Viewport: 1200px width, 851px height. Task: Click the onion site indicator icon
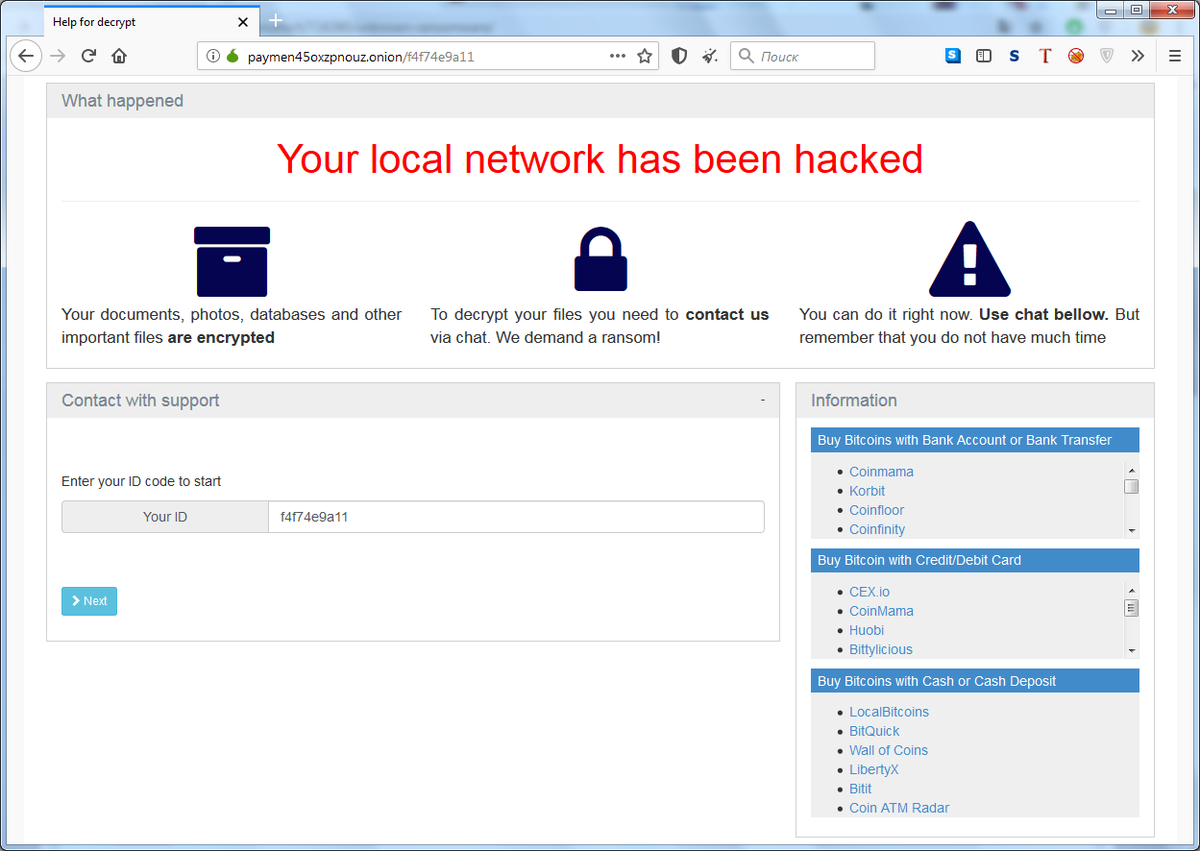click(x=232, y=56)
